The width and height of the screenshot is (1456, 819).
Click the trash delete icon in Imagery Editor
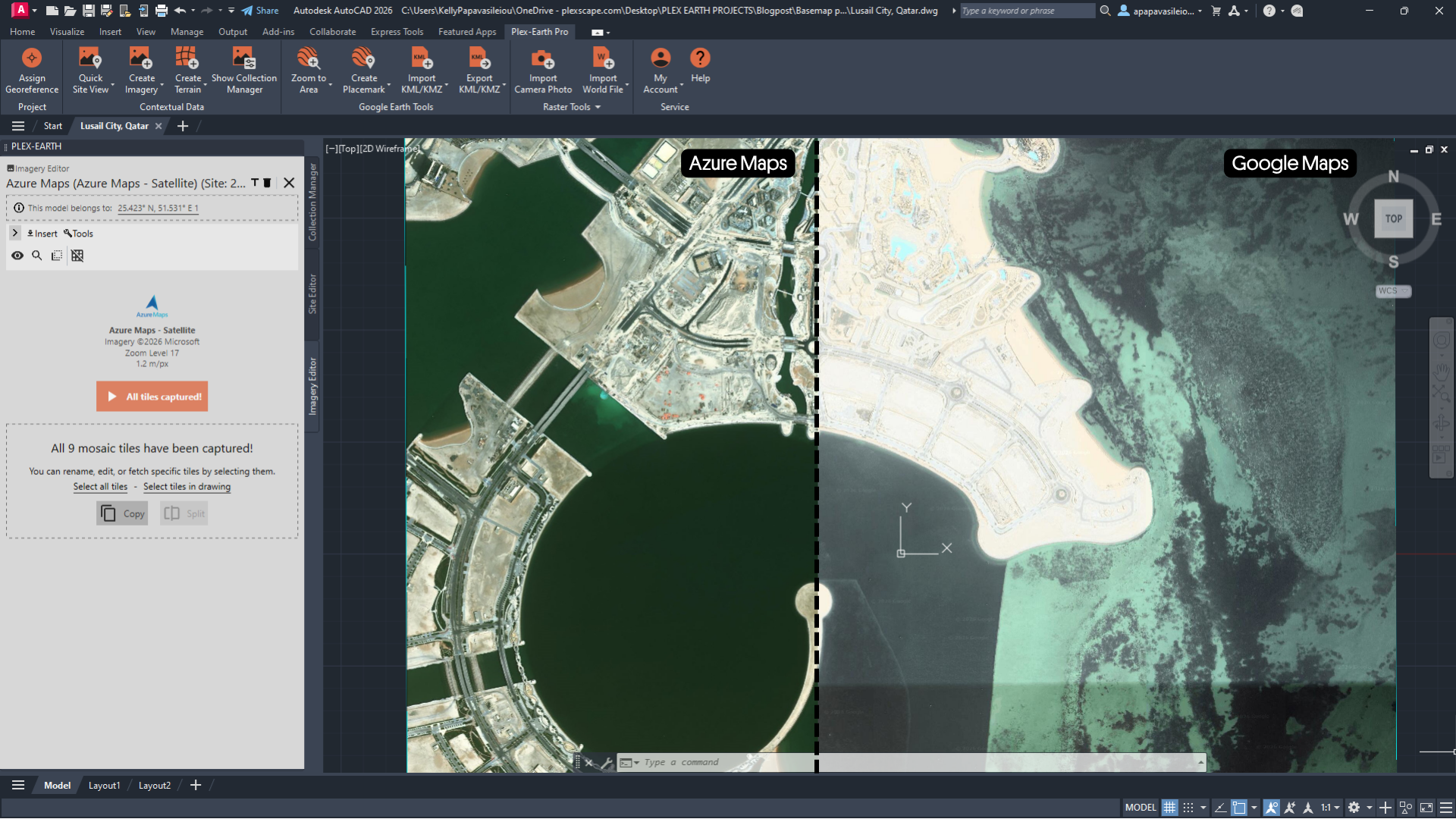267,183
